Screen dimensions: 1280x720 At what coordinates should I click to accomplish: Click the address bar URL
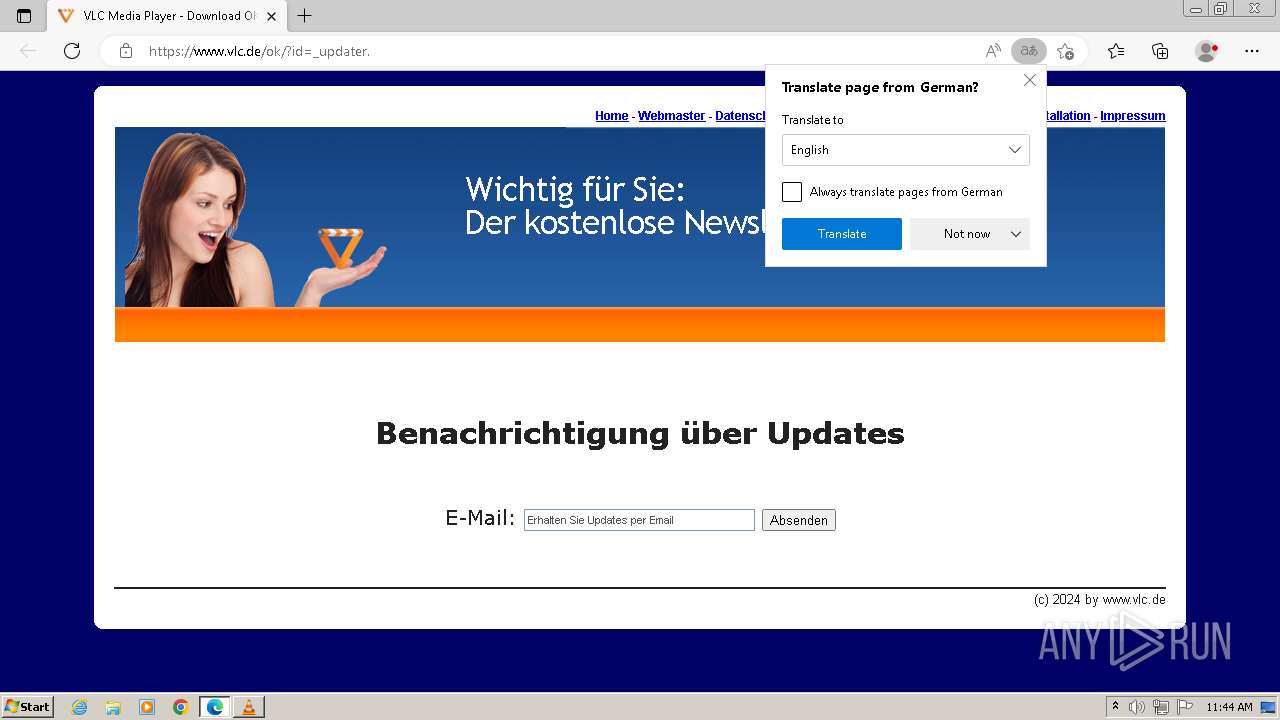(259, 51)
